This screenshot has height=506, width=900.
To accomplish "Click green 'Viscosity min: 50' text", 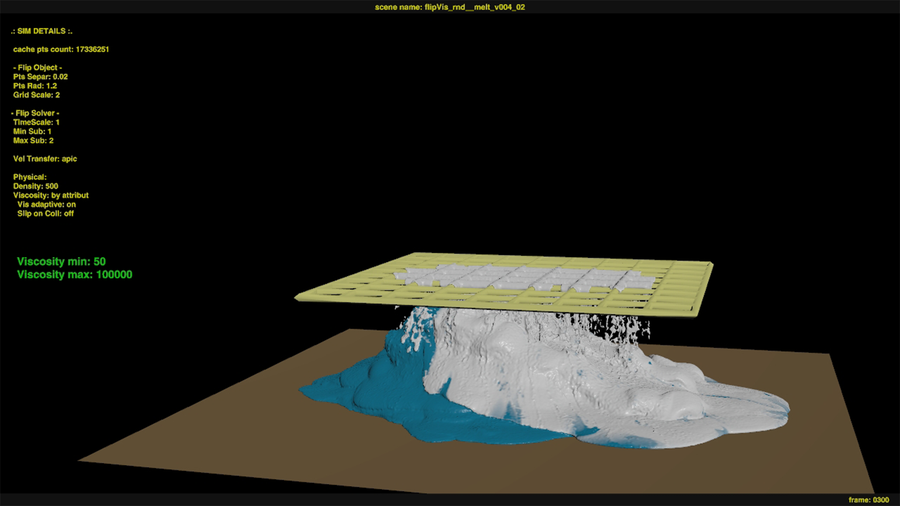I will [61, 262].
